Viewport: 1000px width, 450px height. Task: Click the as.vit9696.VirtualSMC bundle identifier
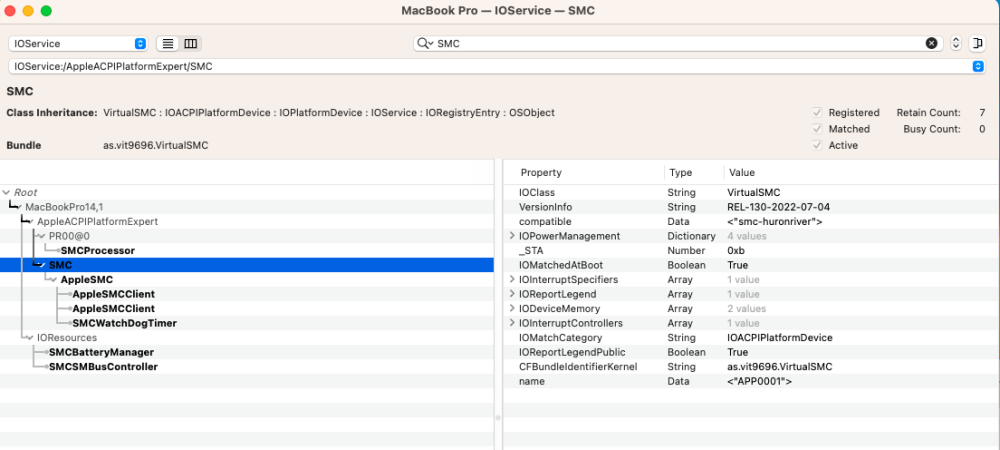(156, 145)
